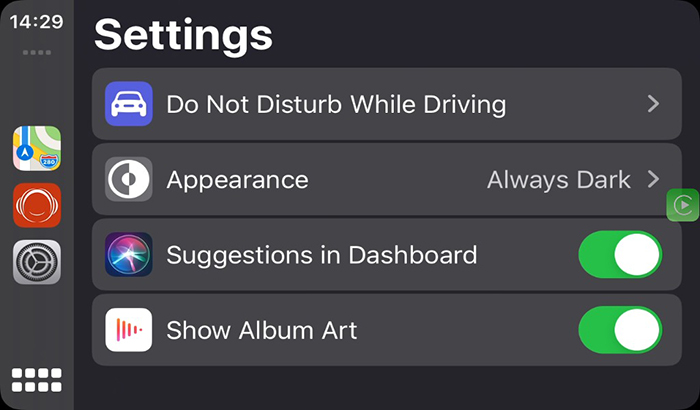Image resolution: width=700 pixels, height=410 pixels.
Task: Tap the Album Art waveform icon
Action: (129, 330)
